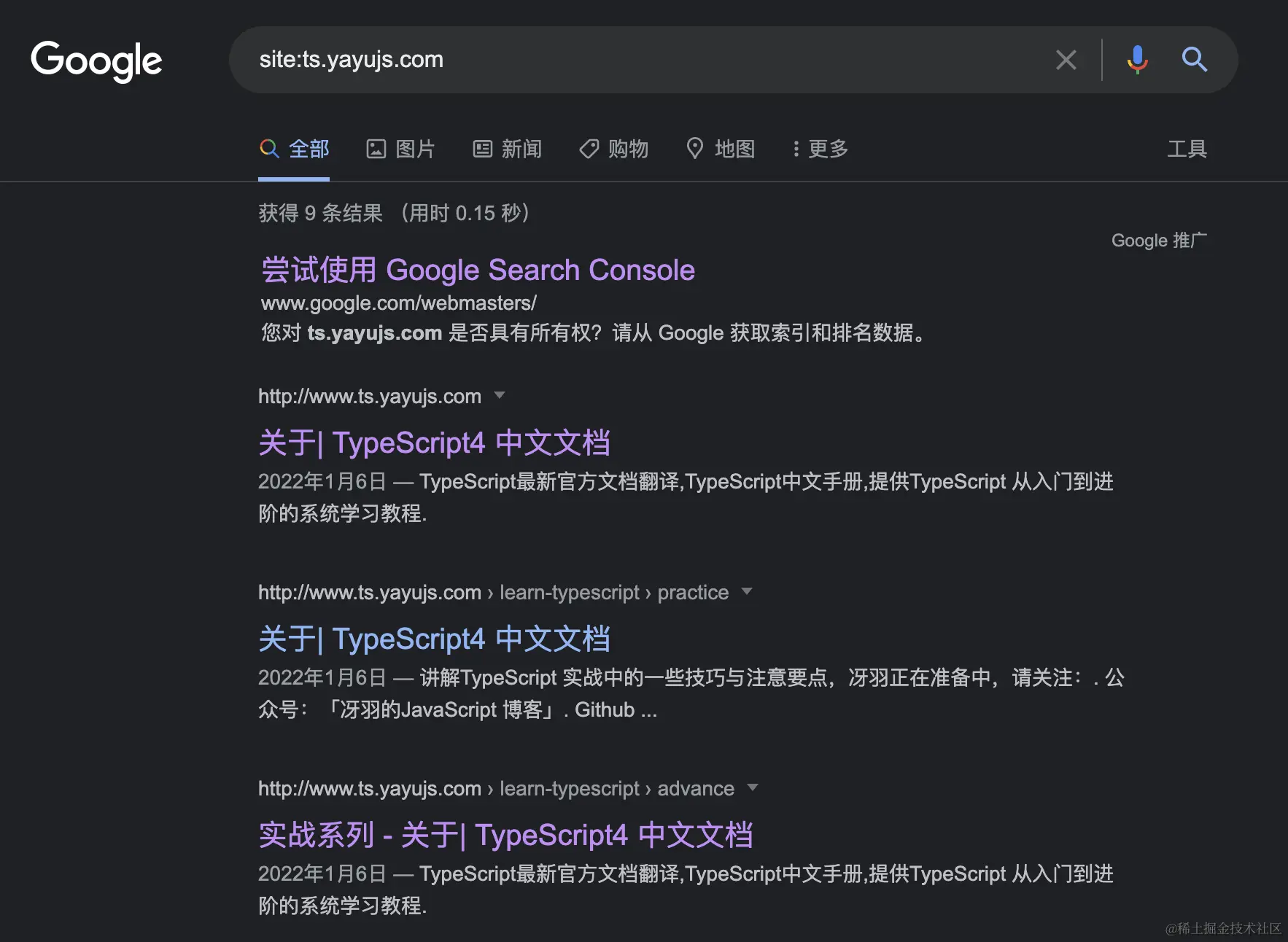Click the colored magnifier icon beside 全部
1288x942 pixels.
[x=269, y=149]
